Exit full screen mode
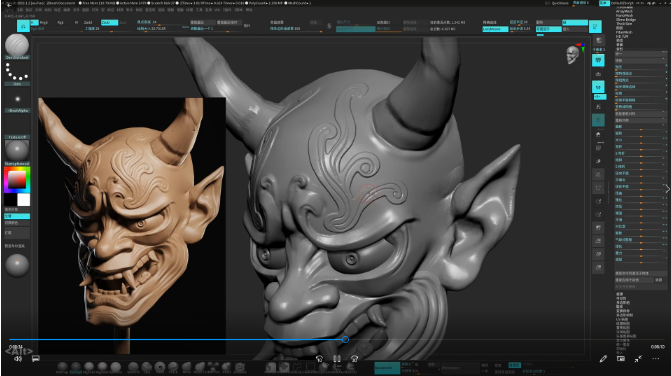 click(x=638, y=358)
